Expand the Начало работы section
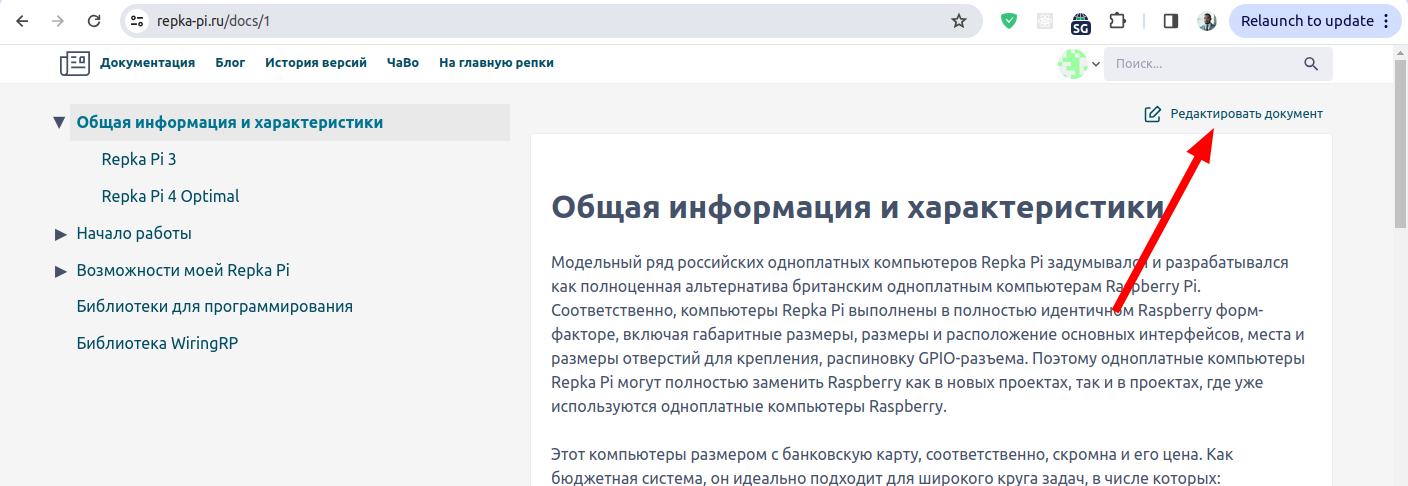Viewport: 1408px width, 486px height. (60, 234)
